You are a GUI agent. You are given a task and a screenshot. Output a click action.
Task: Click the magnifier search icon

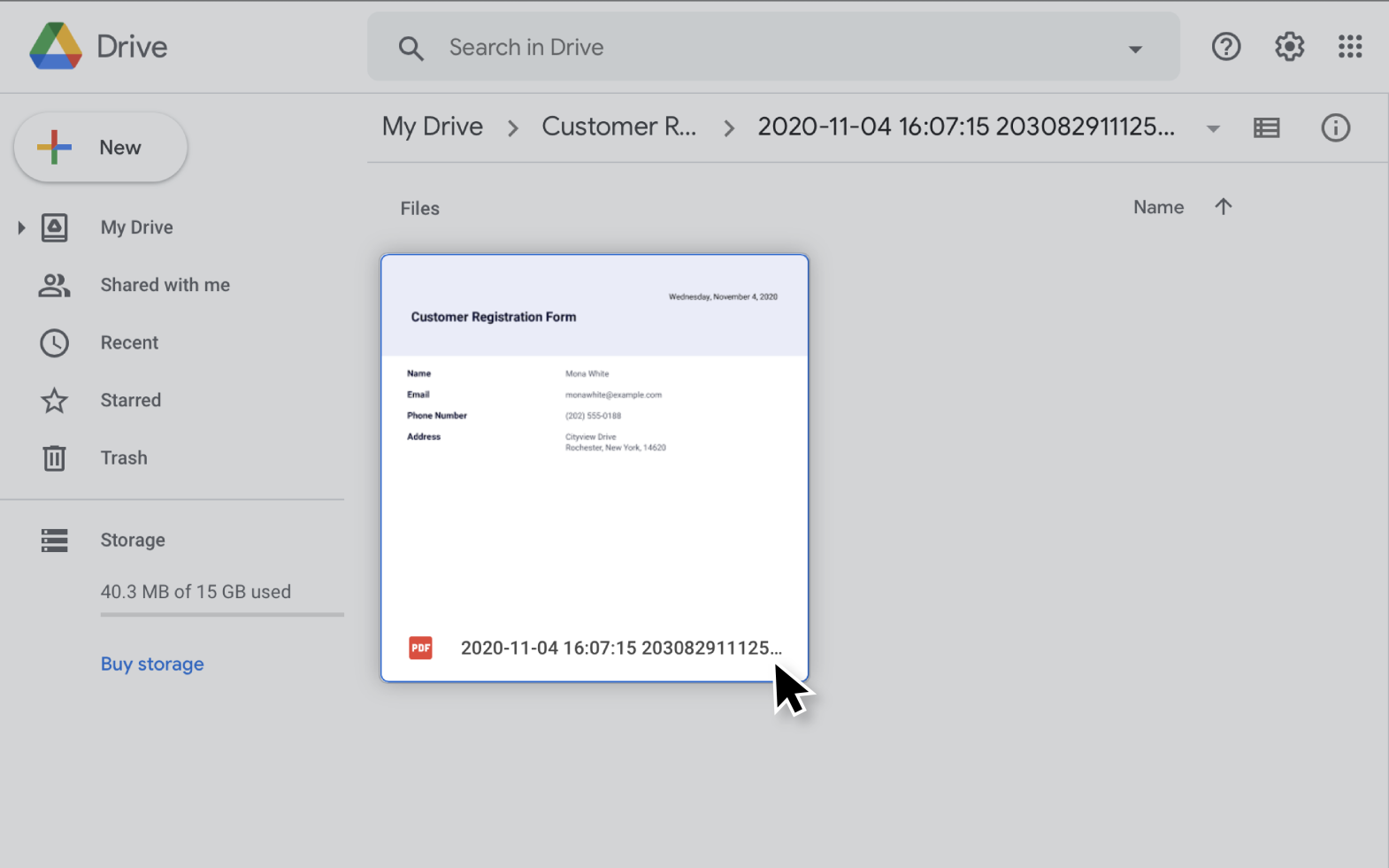(x=411, y=48)
